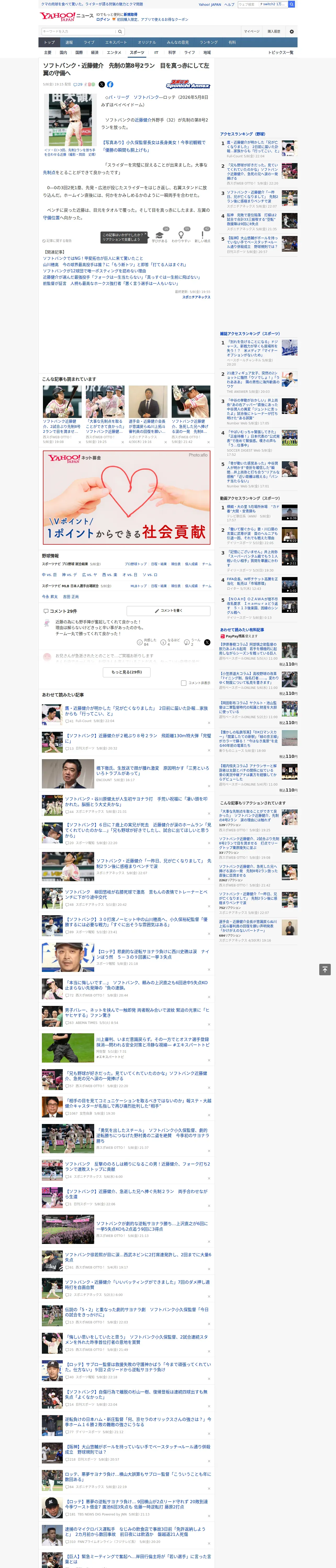336x1568 pixels.
Task: Open the ヘルプ link in the header
Action: point(229,4)
